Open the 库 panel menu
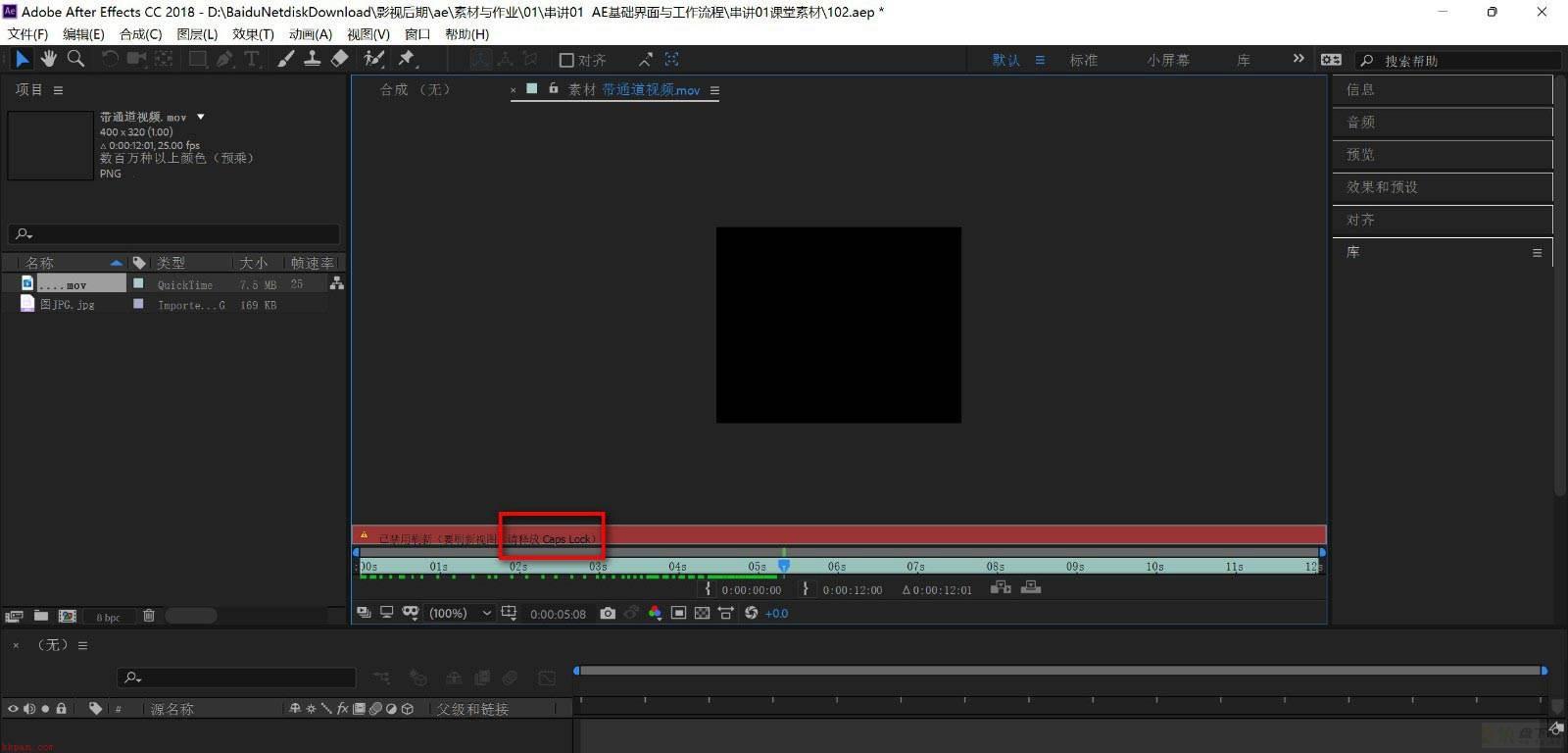 (1537, 253)
